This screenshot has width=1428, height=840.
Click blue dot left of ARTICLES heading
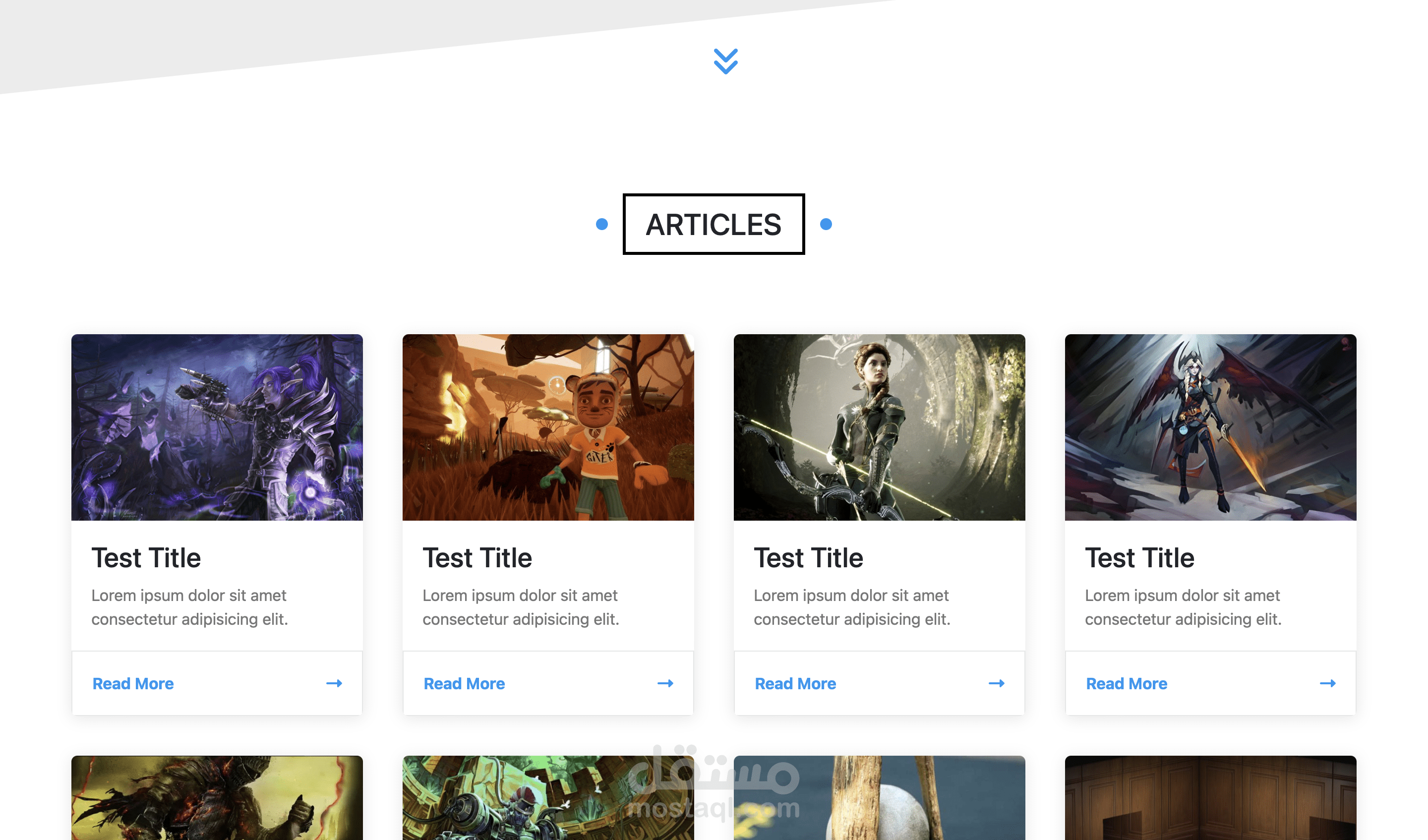602,225
